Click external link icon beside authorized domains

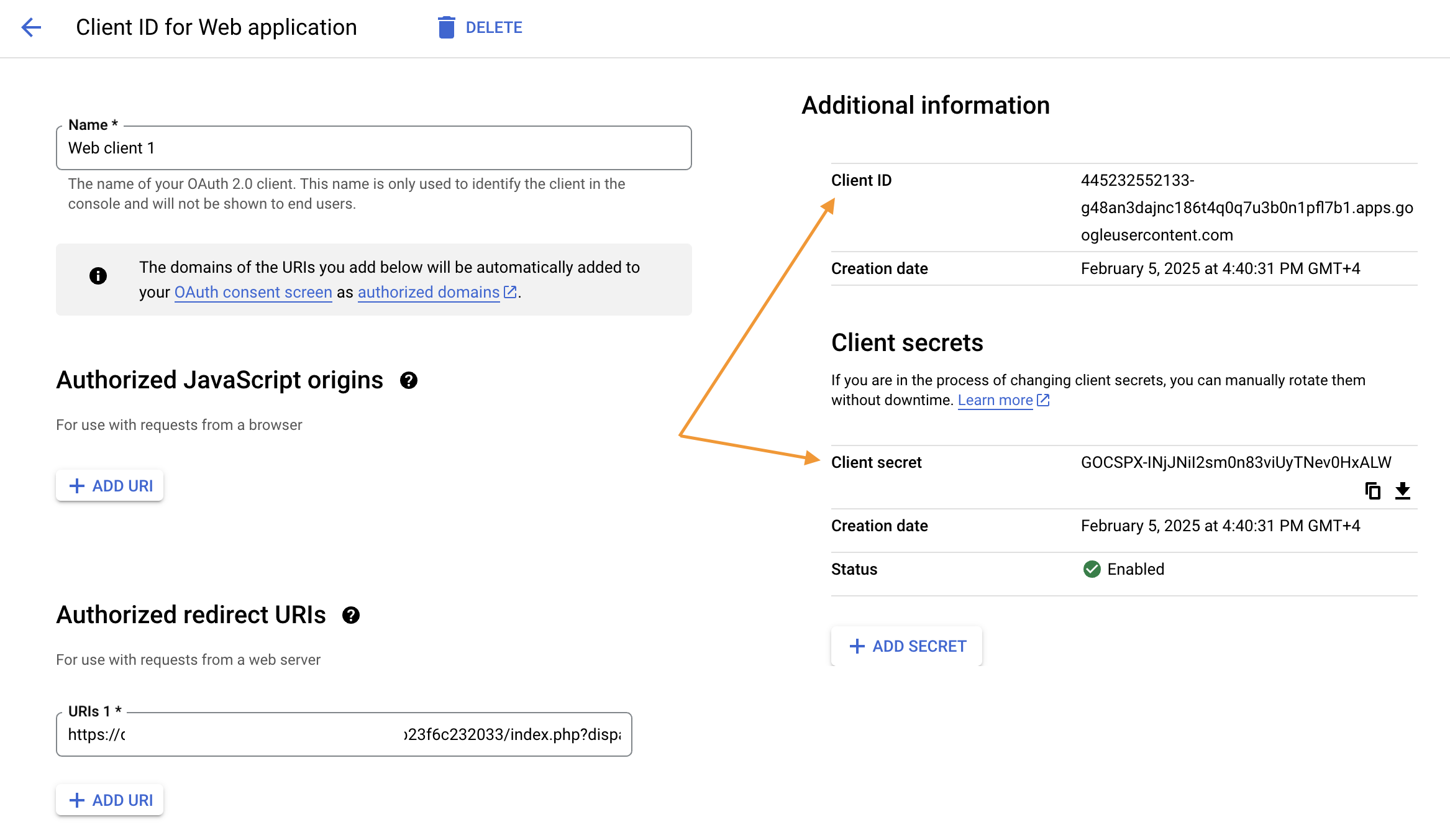(x=510, y=292)
